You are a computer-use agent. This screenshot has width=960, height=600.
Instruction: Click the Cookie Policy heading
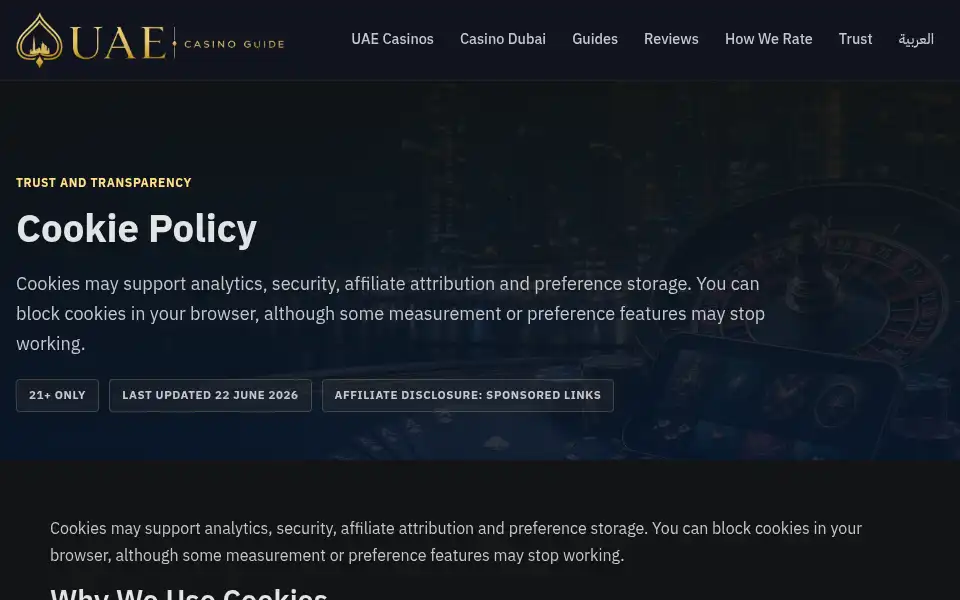(137, 229)
